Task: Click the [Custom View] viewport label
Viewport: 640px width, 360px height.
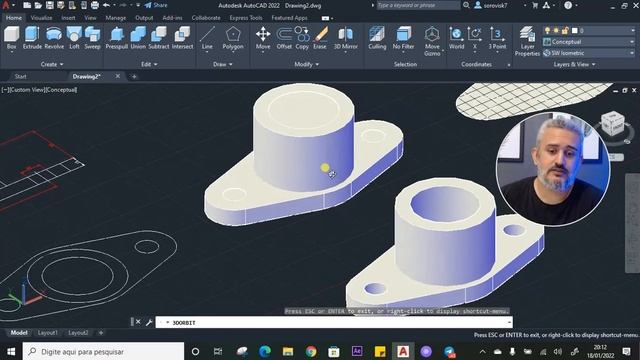Action: coord(28,90)
